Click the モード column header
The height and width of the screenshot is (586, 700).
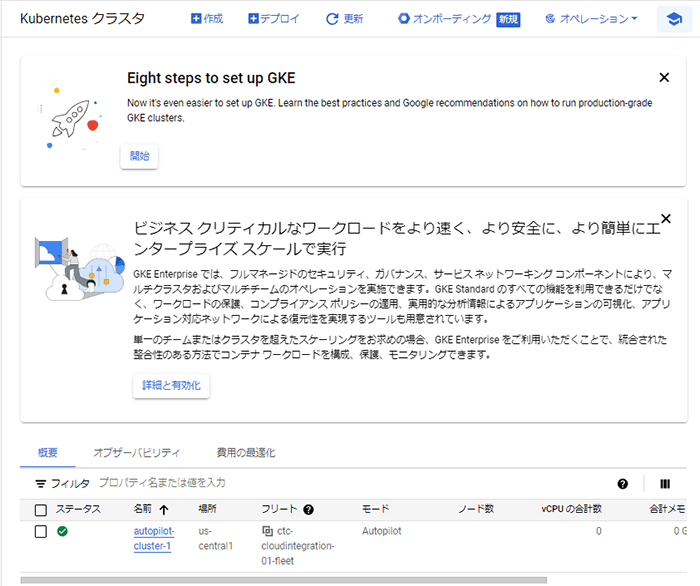click(x=375, y=509)
